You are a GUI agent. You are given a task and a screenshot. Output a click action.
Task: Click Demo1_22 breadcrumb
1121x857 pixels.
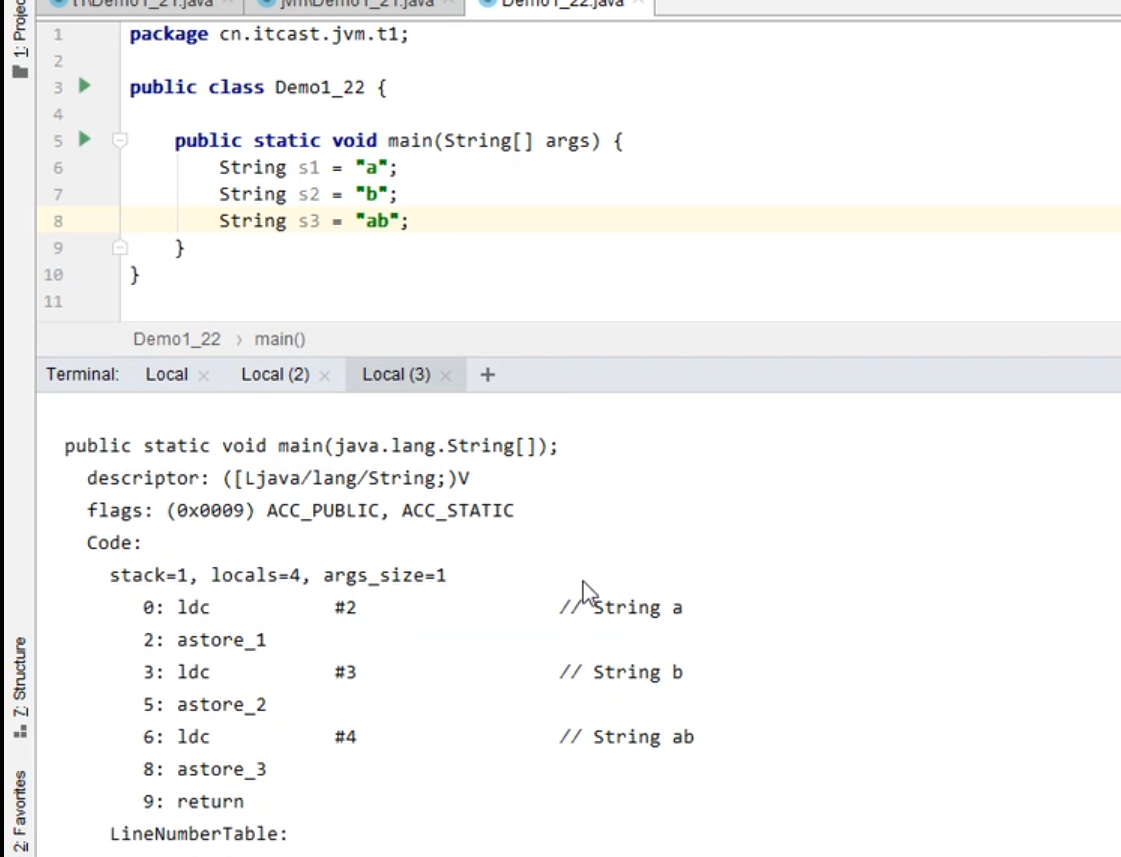177,339
